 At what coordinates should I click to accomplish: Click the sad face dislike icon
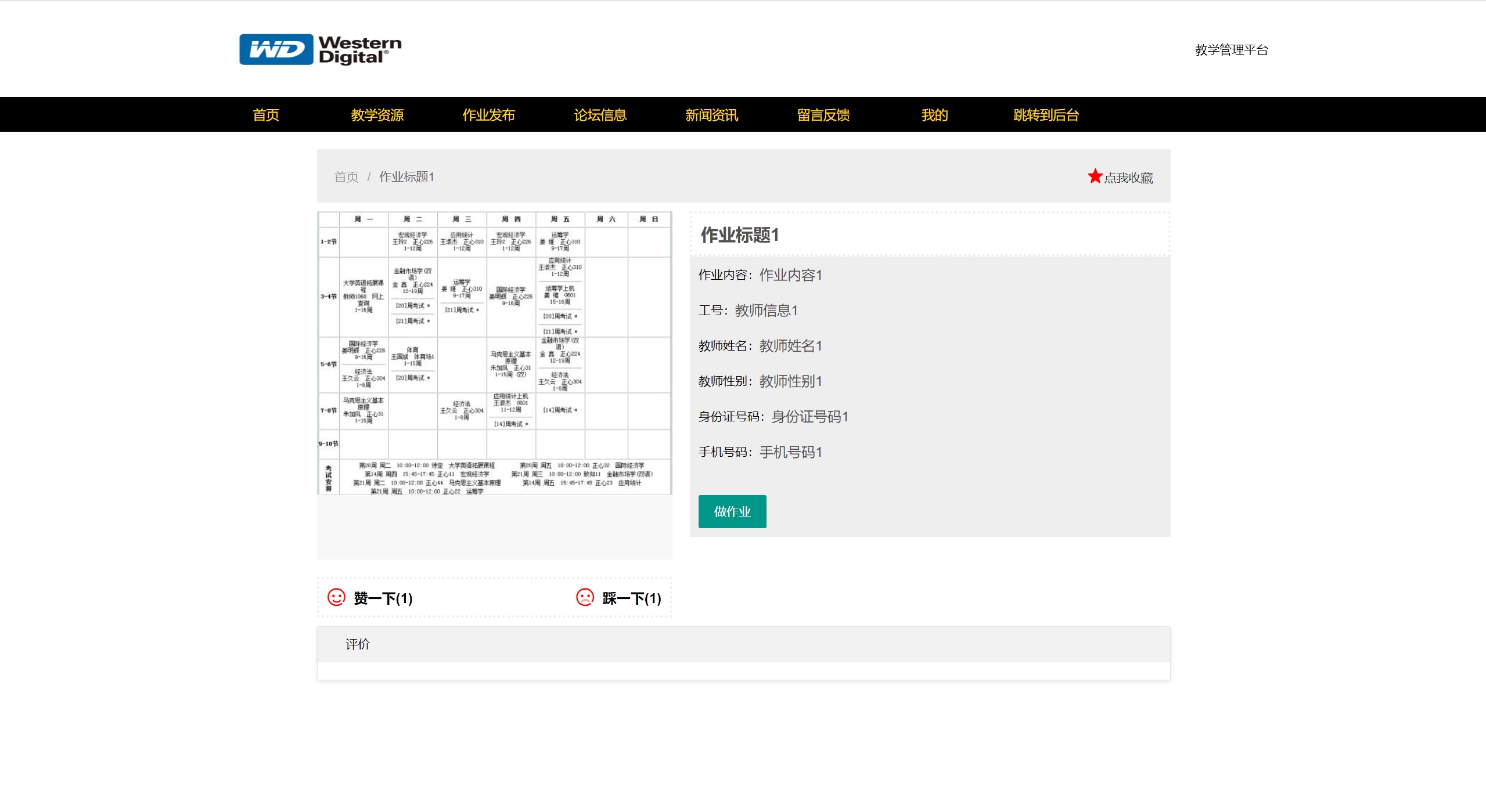click(x=585, y=597)
